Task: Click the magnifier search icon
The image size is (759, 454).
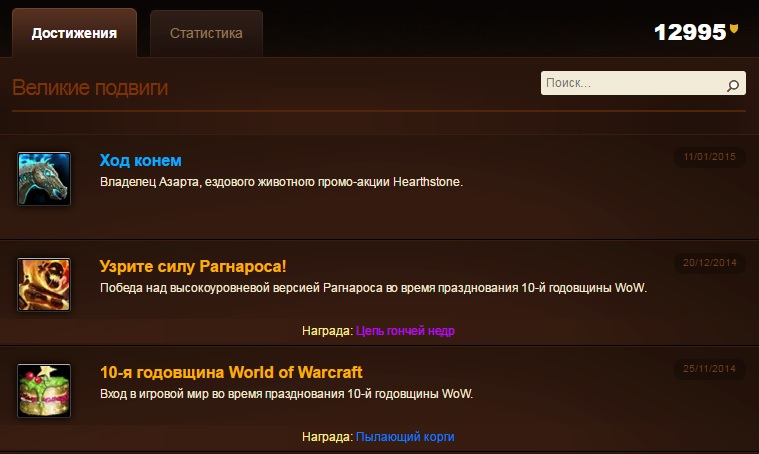Action: coord(733,86)
